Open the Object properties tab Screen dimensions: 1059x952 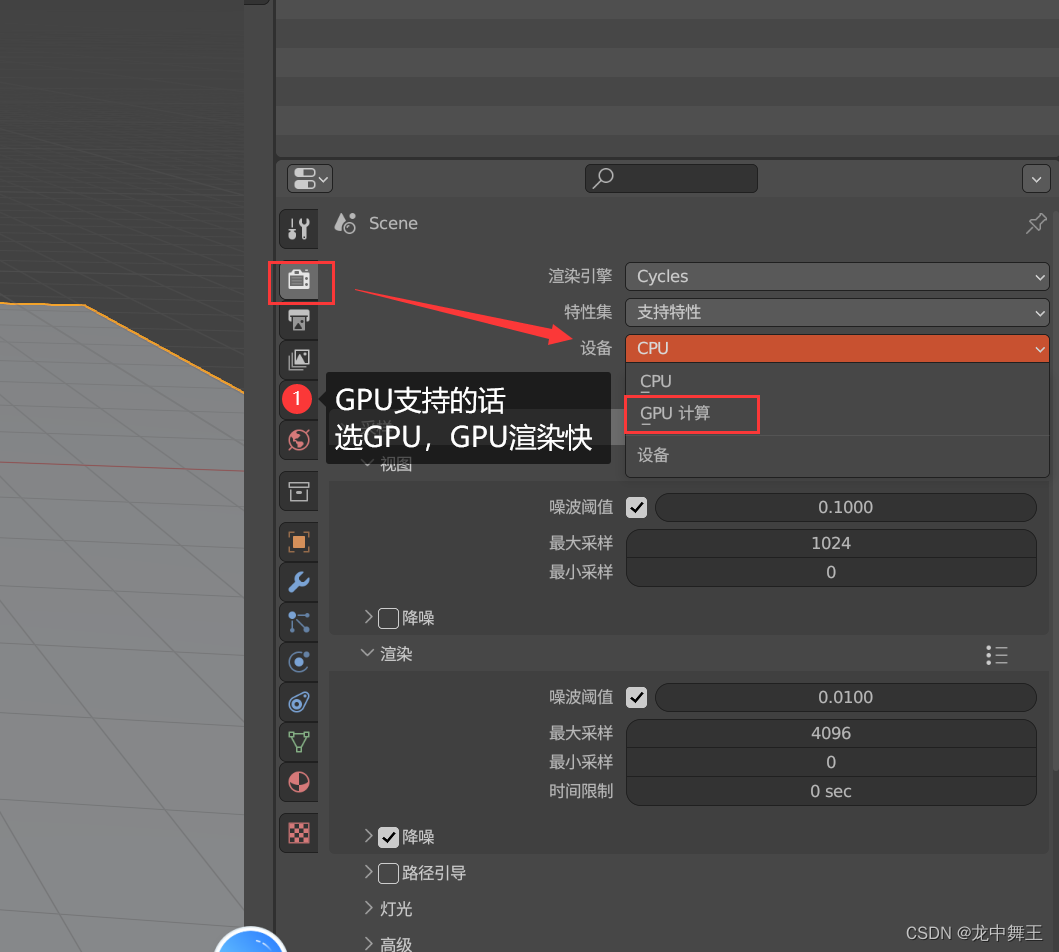click(299, 542)
